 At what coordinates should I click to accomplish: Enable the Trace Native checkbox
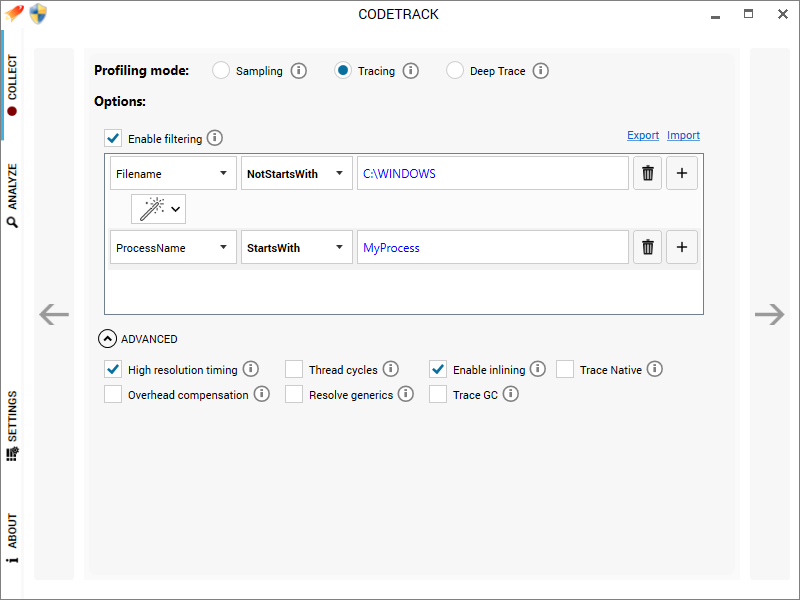pyautogui.click(x=565, y=369)
